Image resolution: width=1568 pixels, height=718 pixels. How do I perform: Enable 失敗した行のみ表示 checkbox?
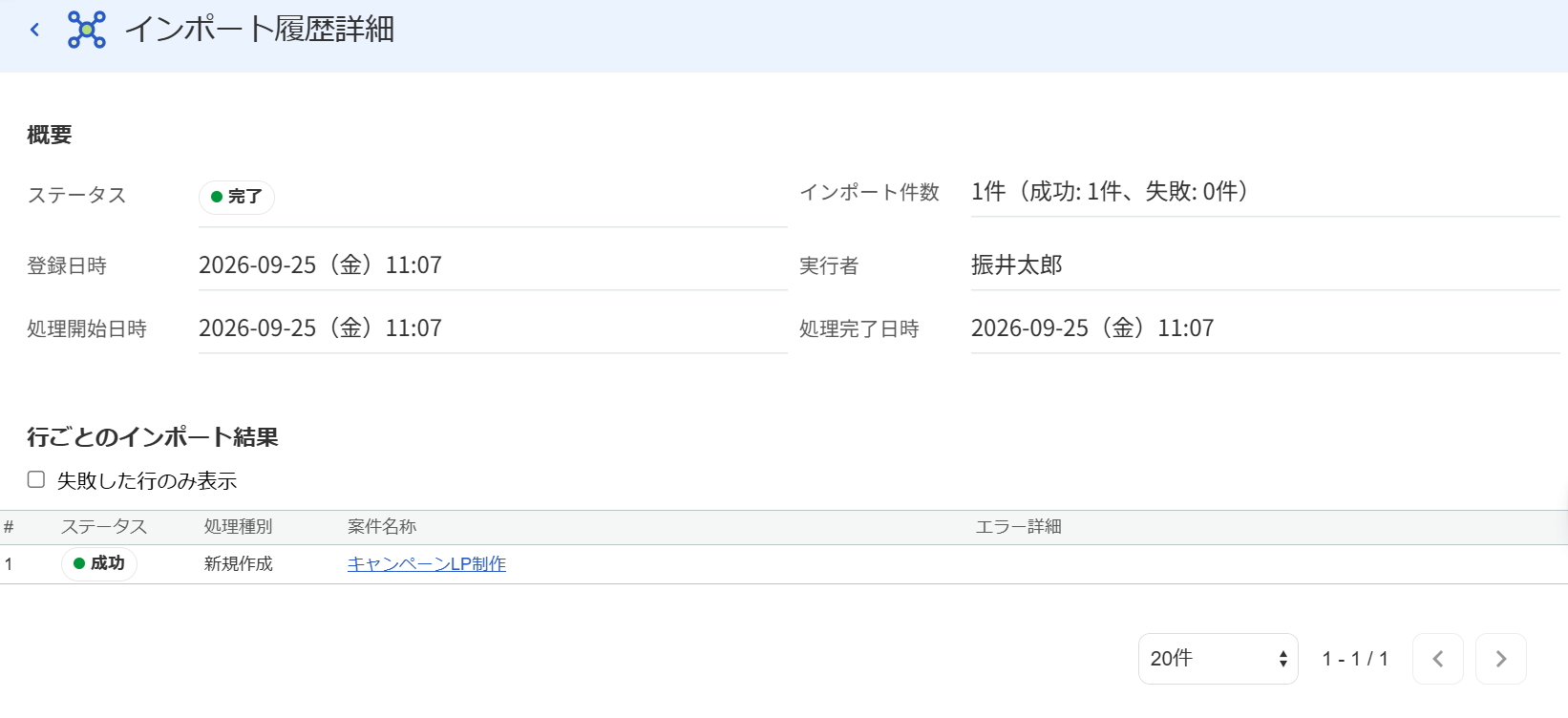(x=36, y=479)
